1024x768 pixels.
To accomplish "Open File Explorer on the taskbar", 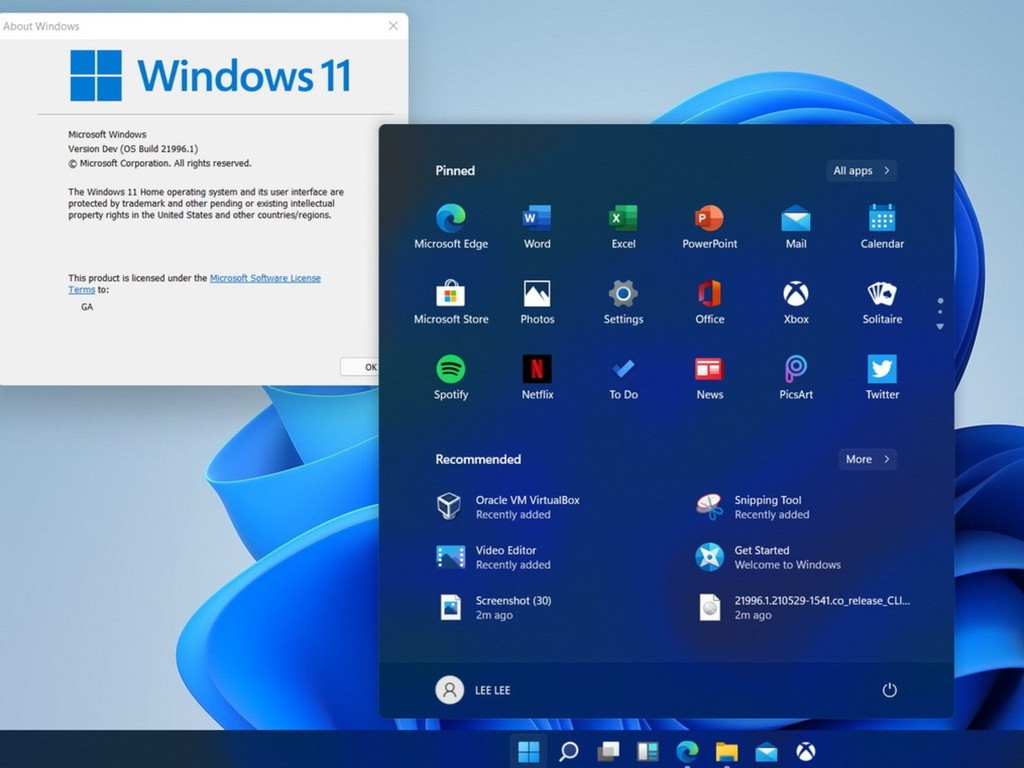I will click(726, 752).
